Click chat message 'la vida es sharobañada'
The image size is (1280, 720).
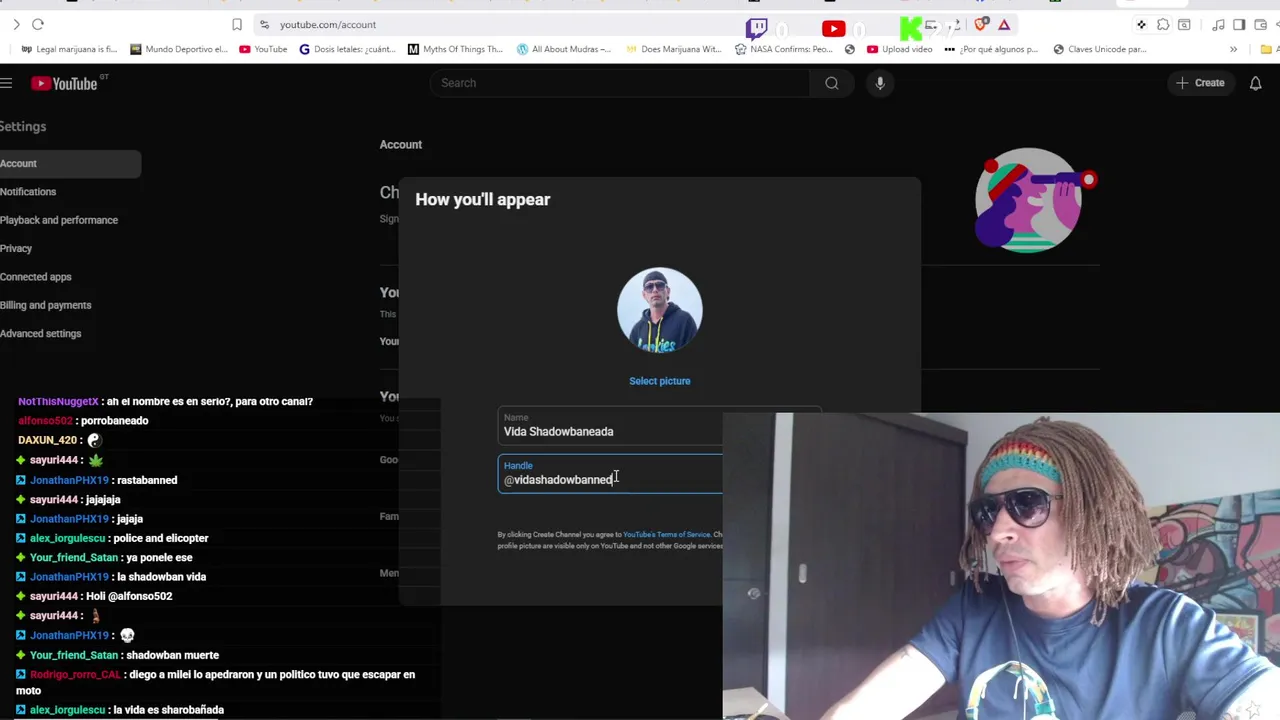point(168,710)
